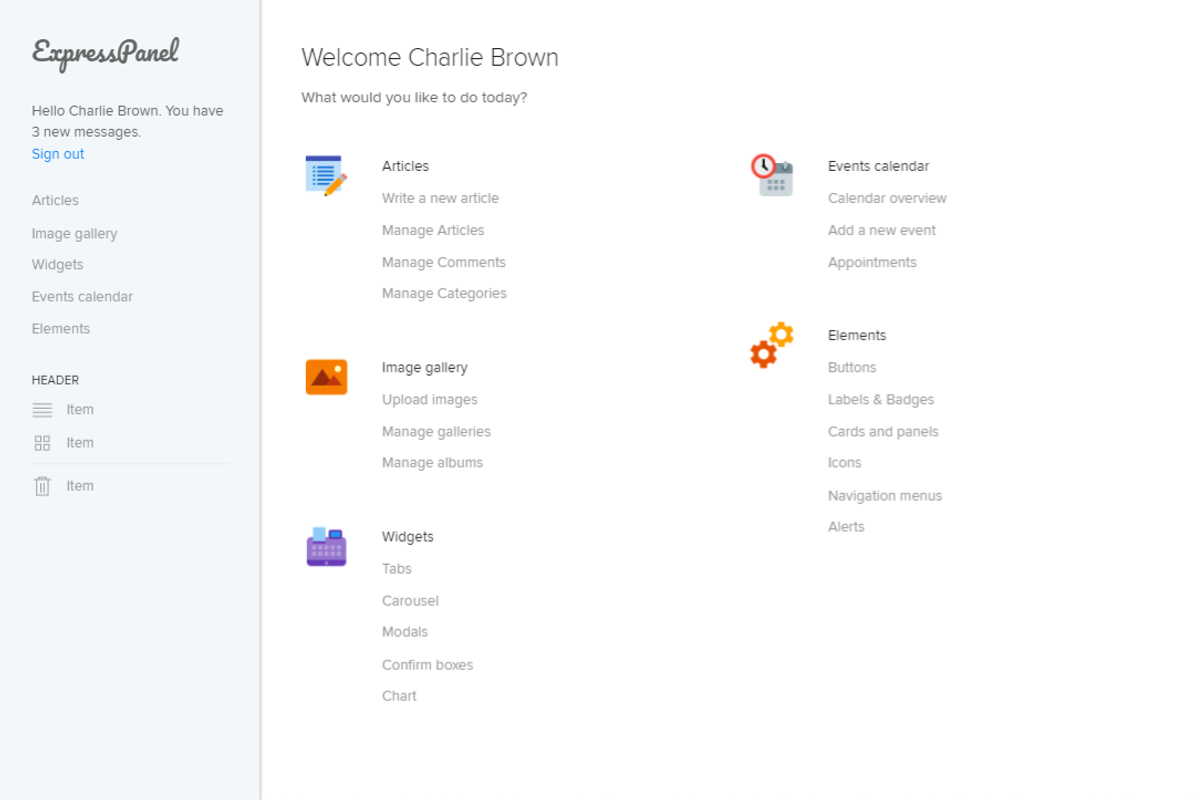The height and width of the screenshot is (800, 1200).
Task: Click the sidebar trash can icon
Action: coord(42,486)
